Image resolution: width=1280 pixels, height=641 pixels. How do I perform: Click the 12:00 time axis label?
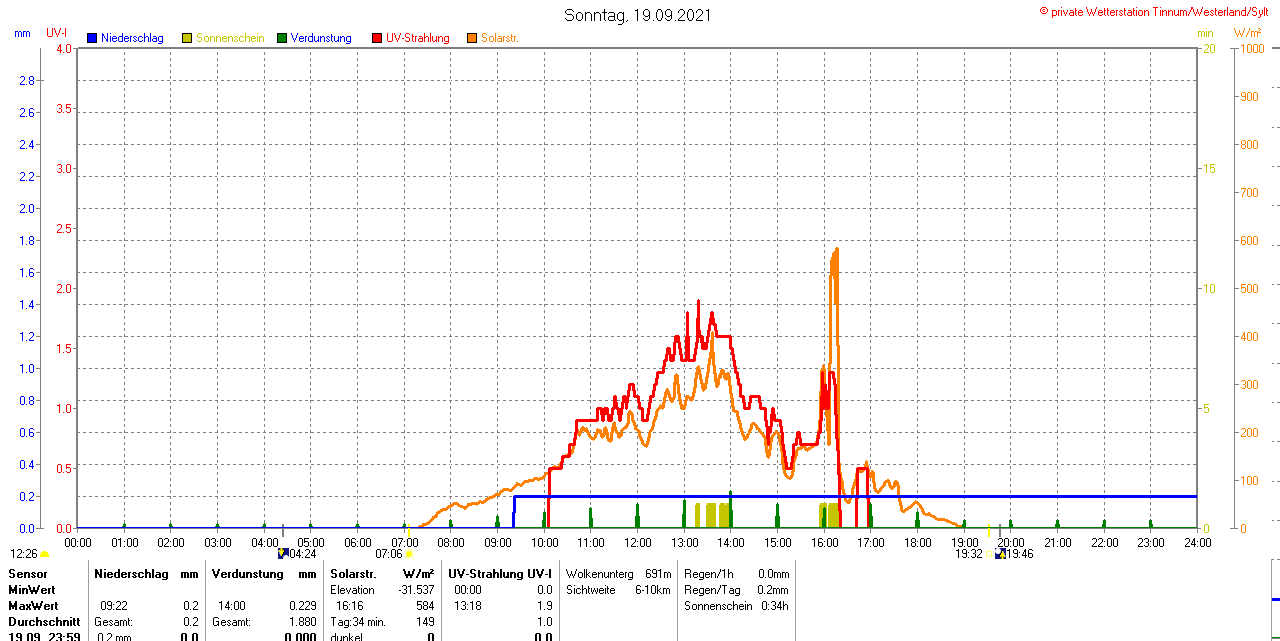pos(638,542)
